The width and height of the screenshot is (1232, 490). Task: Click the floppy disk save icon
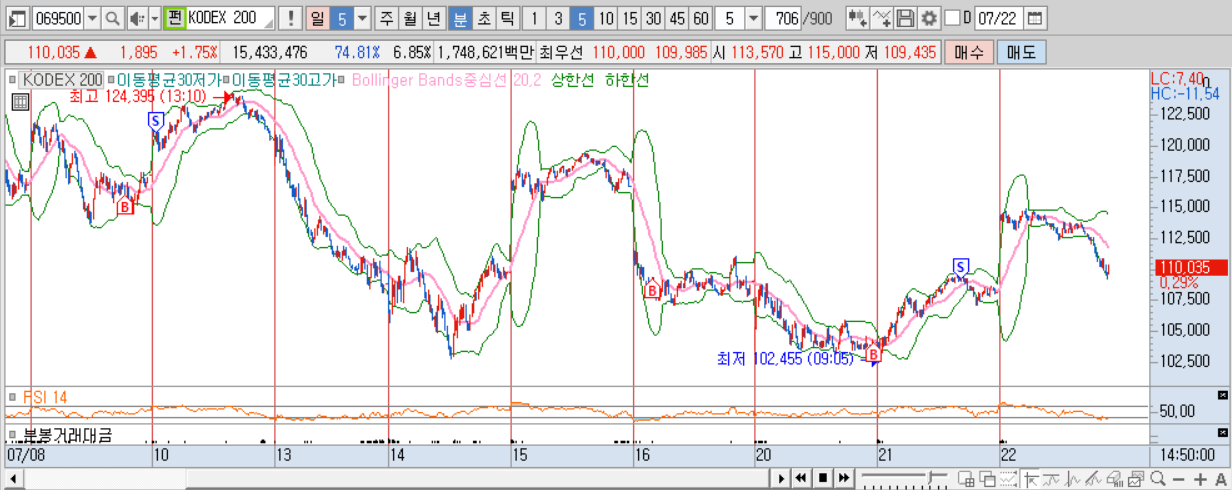tap(905, 18)
